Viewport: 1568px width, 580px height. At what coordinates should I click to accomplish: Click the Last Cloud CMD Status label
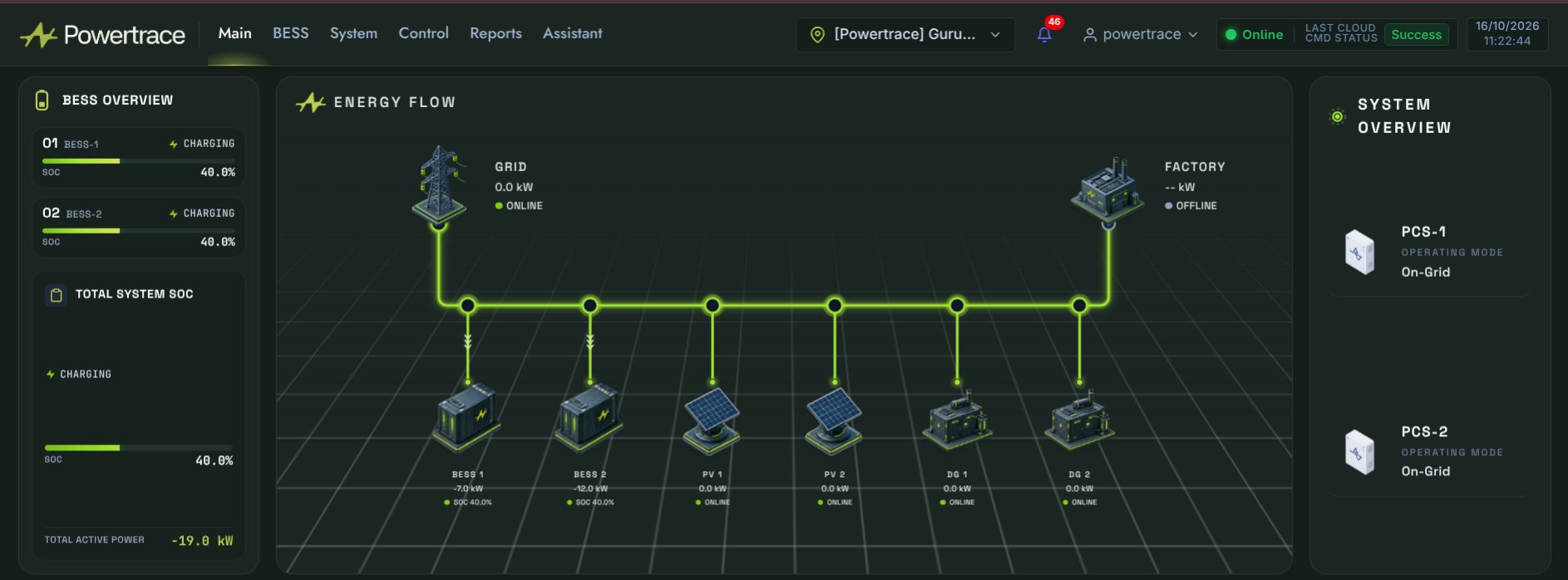coord(1341,34)
